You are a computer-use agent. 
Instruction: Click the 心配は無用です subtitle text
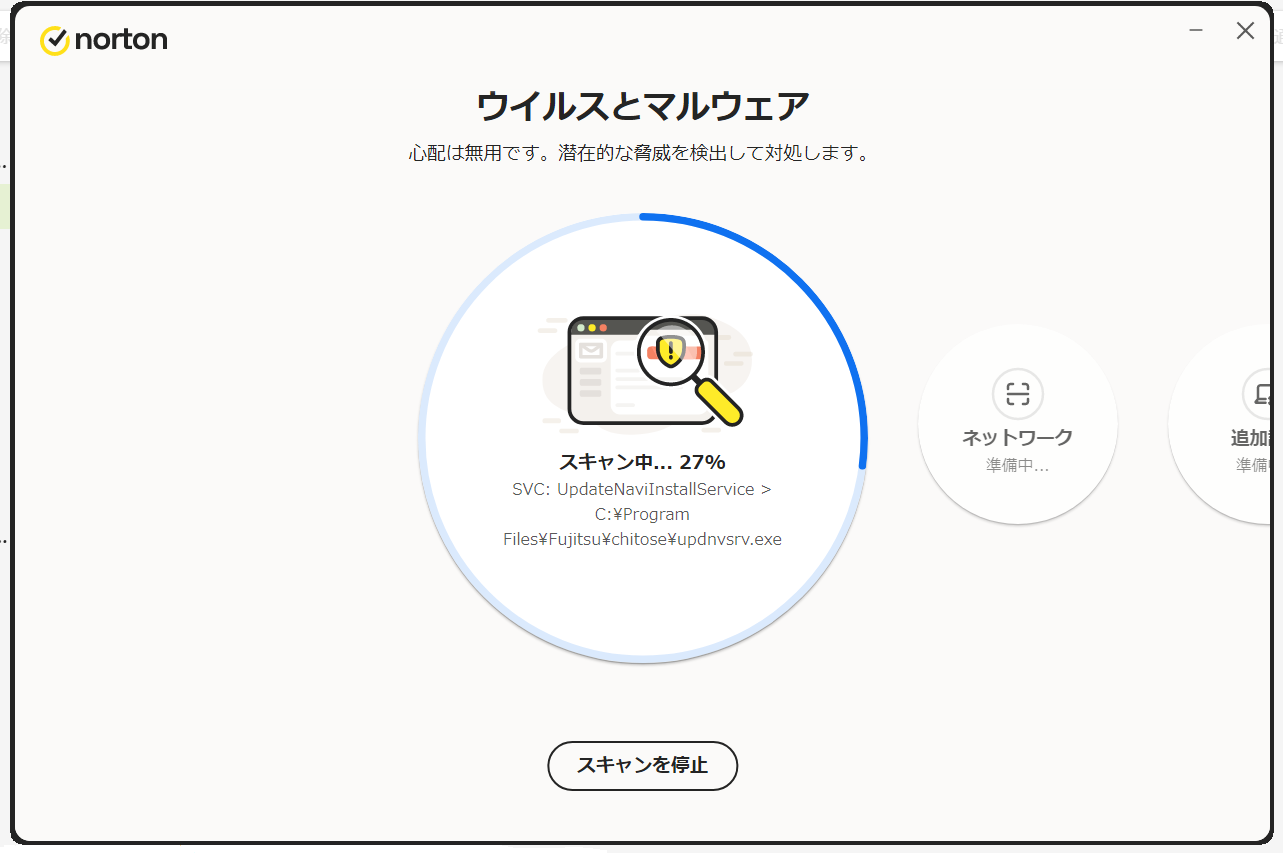point(642,154)
